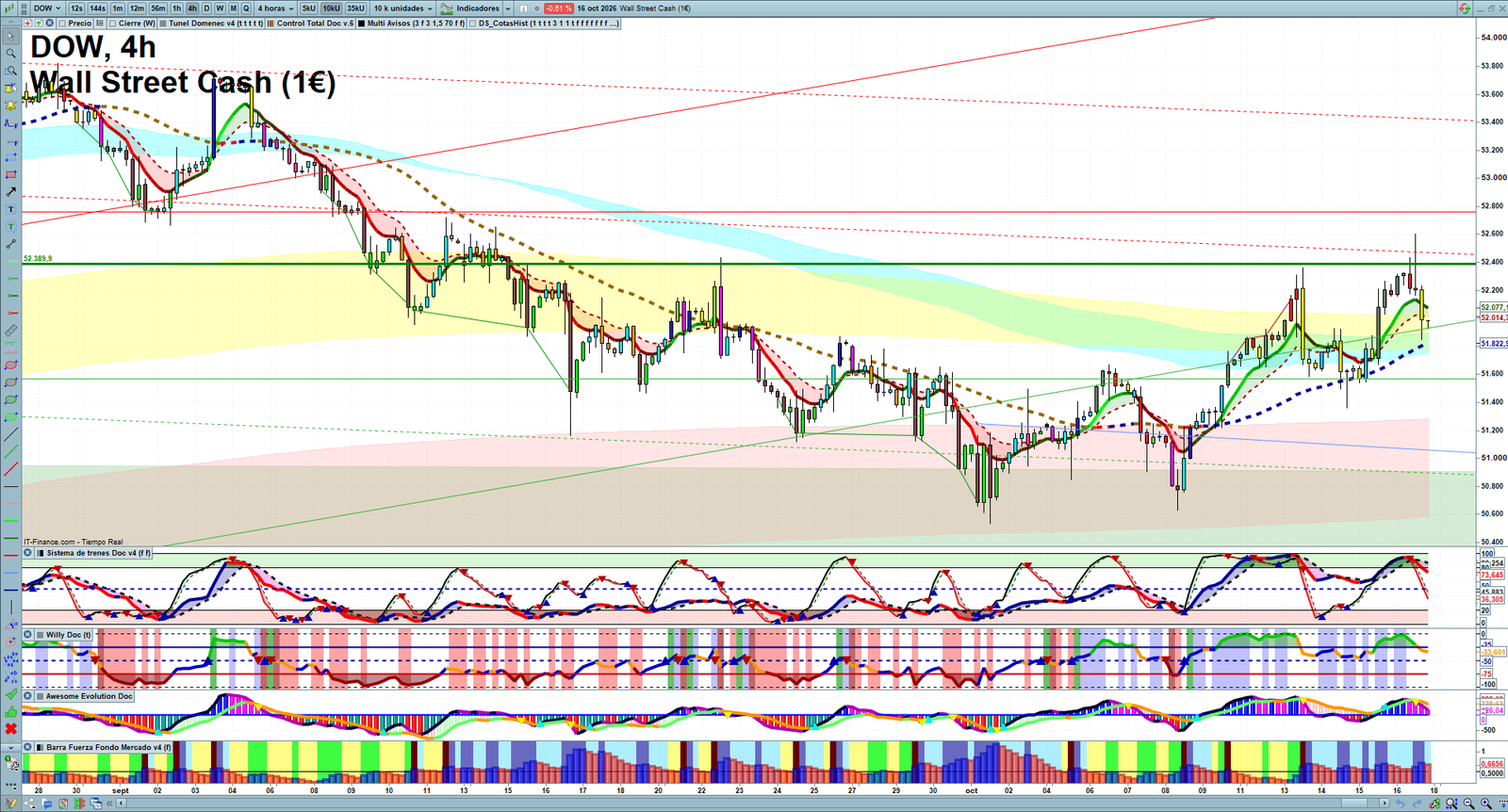1508x812 pixels.
Task: Click the green plus icon beside Precio
Action: [39, 23]
